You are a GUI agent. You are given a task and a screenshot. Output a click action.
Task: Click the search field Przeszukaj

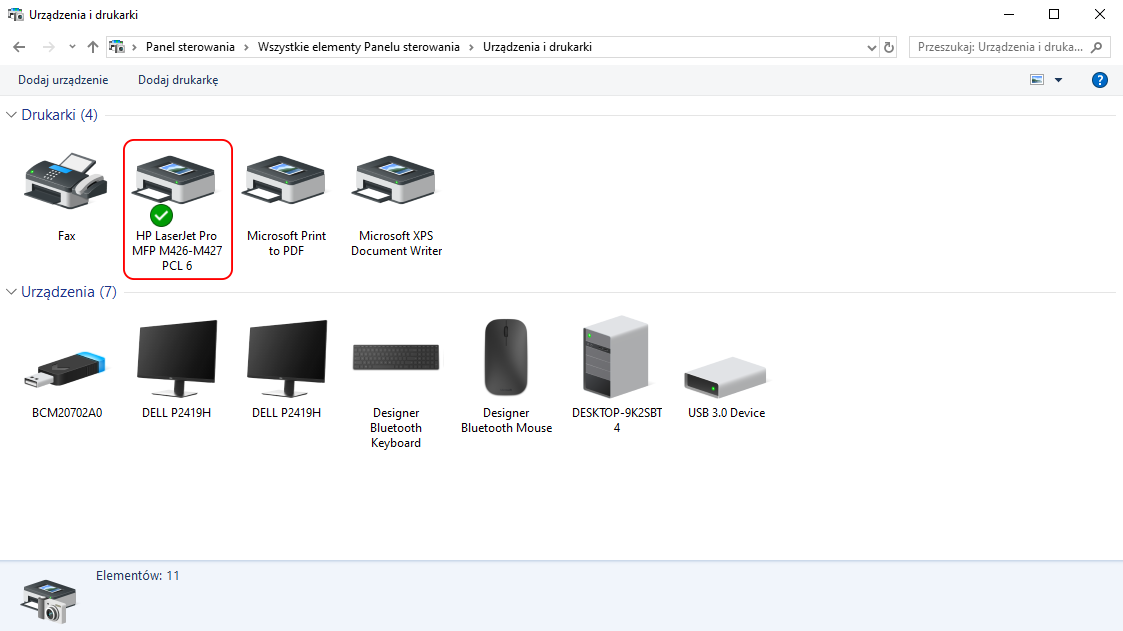[x=1000, y=47]
